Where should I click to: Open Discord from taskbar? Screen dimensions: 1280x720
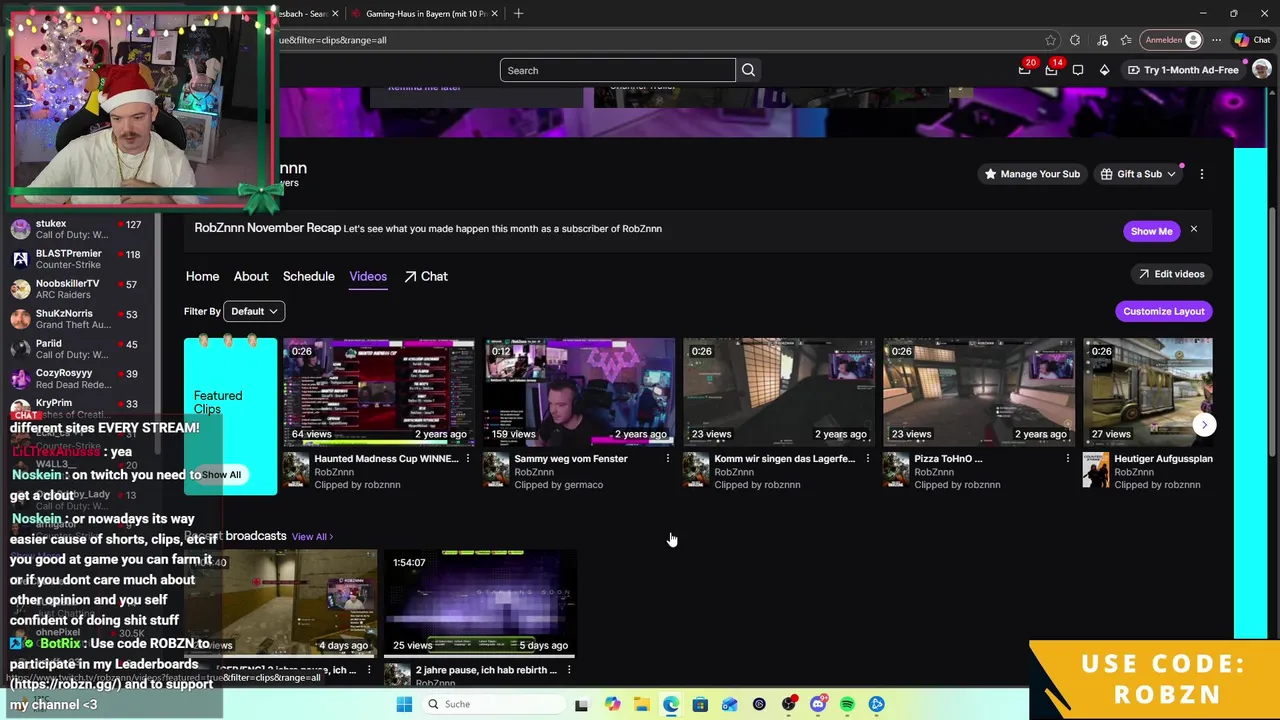tap(818, 704)
